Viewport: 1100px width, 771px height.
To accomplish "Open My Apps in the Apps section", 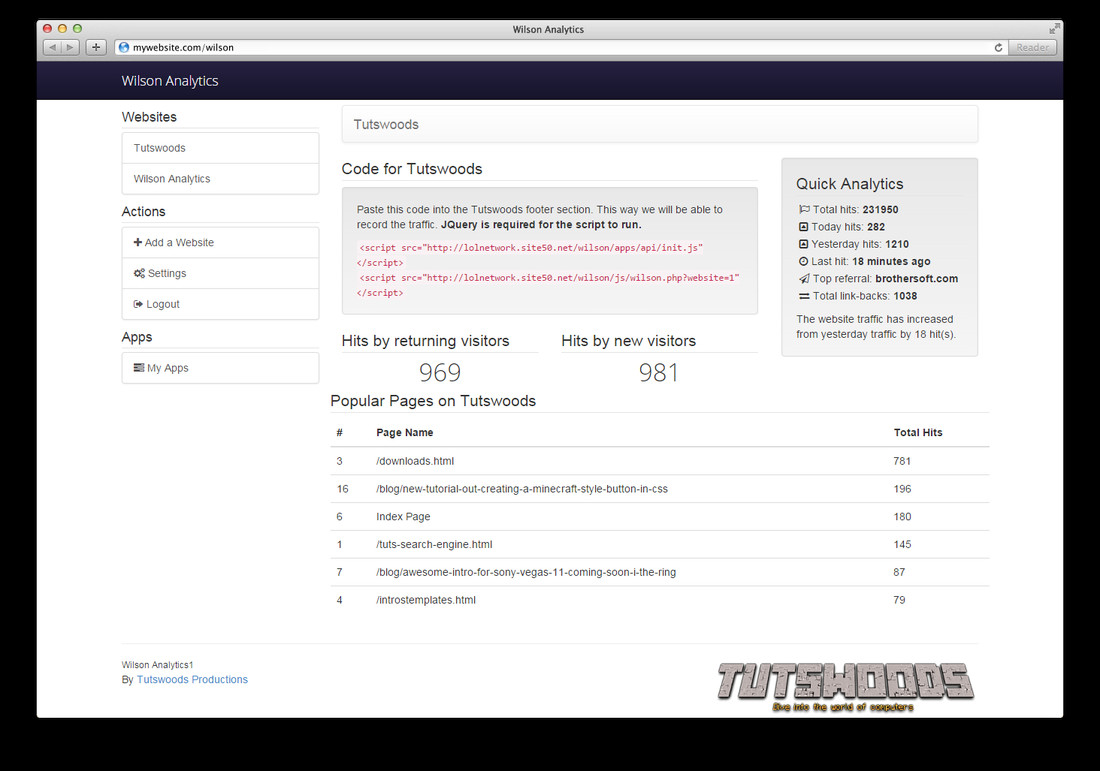I will 220,368.
